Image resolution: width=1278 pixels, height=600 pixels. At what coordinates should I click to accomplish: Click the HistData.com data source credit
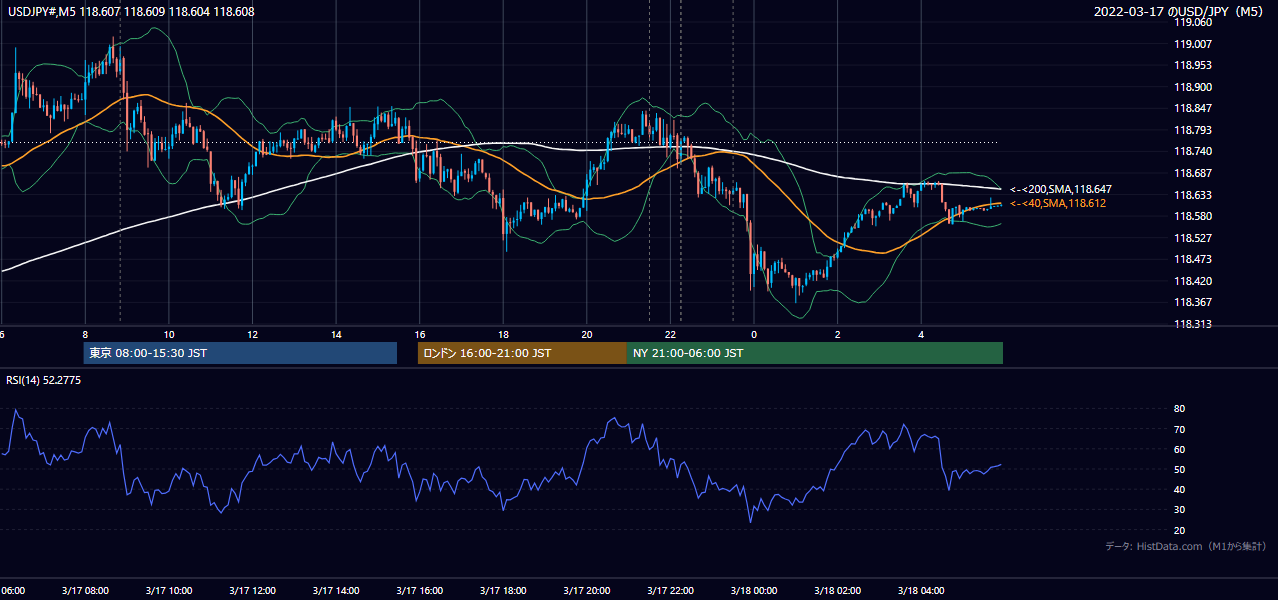pyautogui.click(x=1186, y=546)
